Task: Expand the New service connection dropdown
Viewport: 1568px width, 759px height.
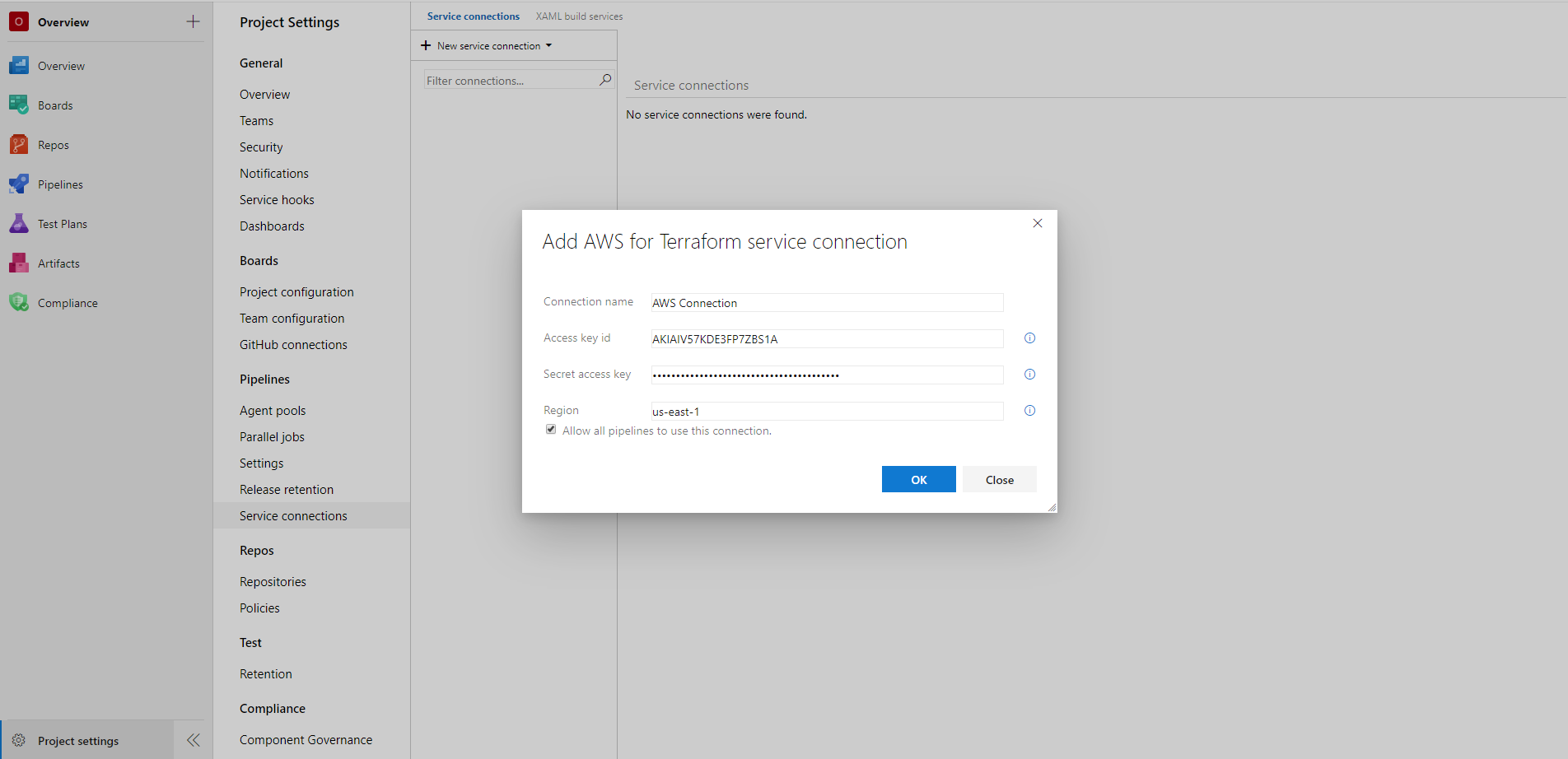Action: (549, 45)
